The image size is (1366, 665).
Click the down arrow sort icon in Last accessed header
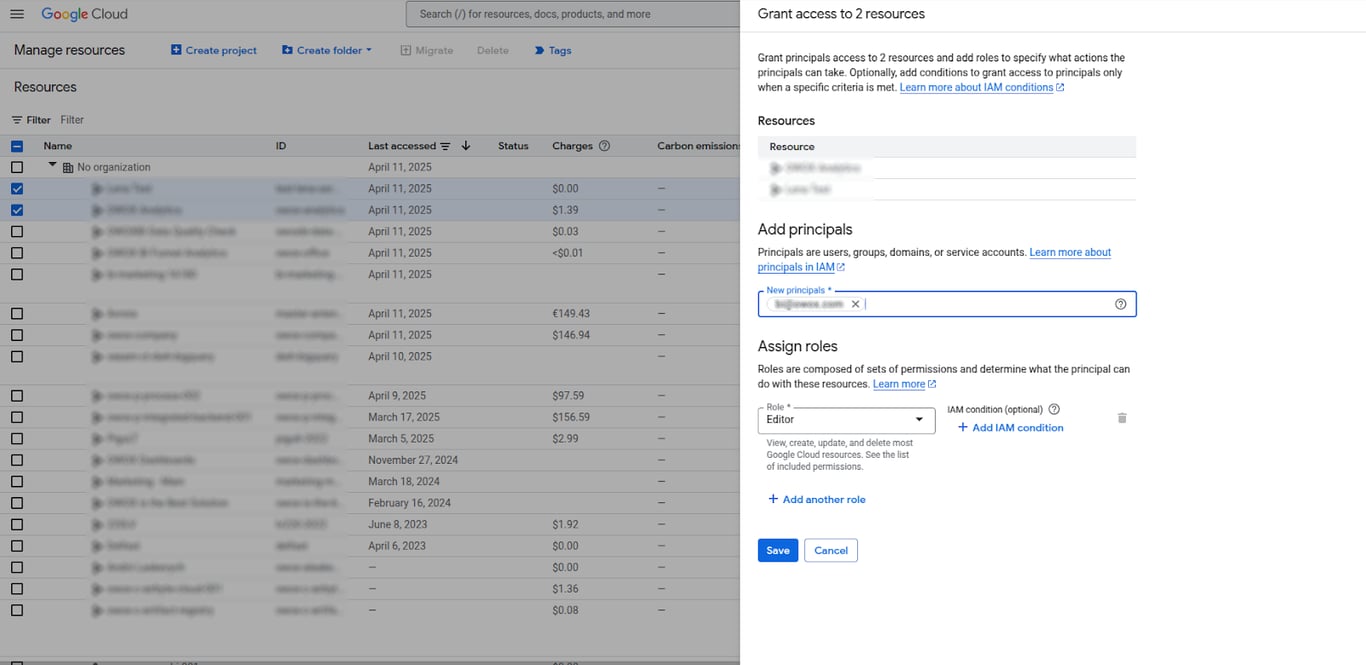[466, 146]
